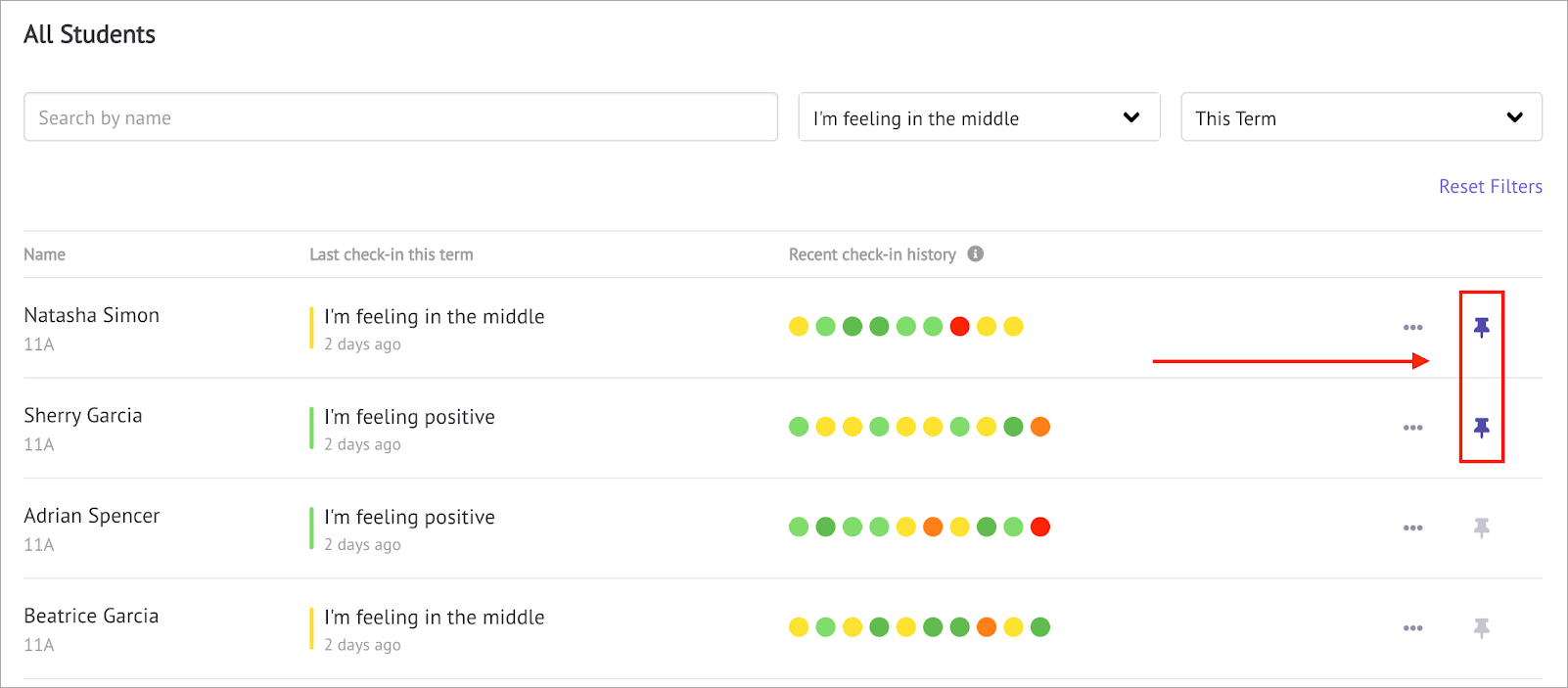Image resolution: width=1568 pixels, height=688 pixels.
Task: Click the red dot in Natasha Simon's history
Action: (x=959, y=327)
